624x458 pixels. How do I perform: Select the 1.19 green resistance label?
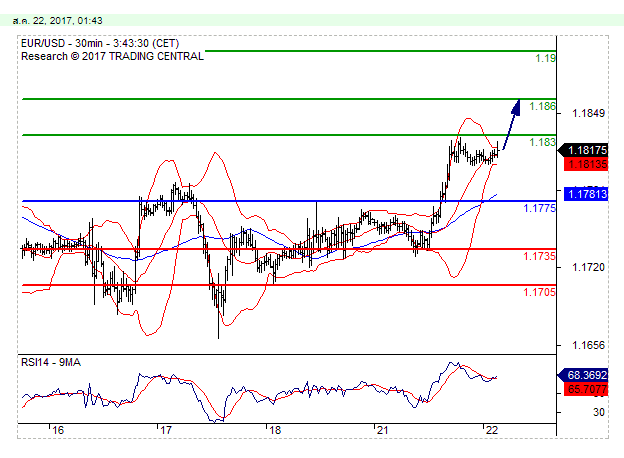[x=545, y=59]
